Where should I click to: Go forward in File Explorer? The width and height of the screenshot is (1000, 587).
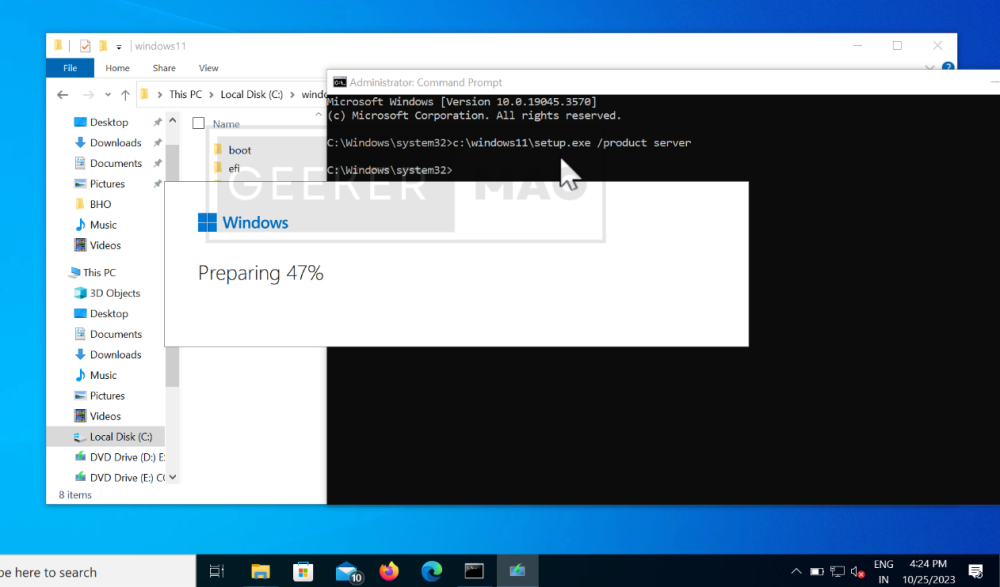pos(88,94)
